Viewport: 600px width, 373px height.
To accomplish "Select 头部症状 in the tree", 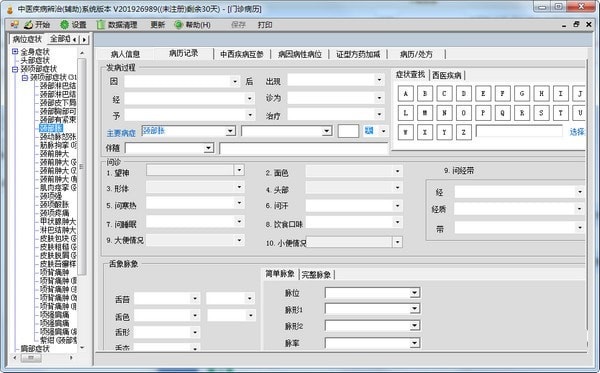I will tap(35, 60).
